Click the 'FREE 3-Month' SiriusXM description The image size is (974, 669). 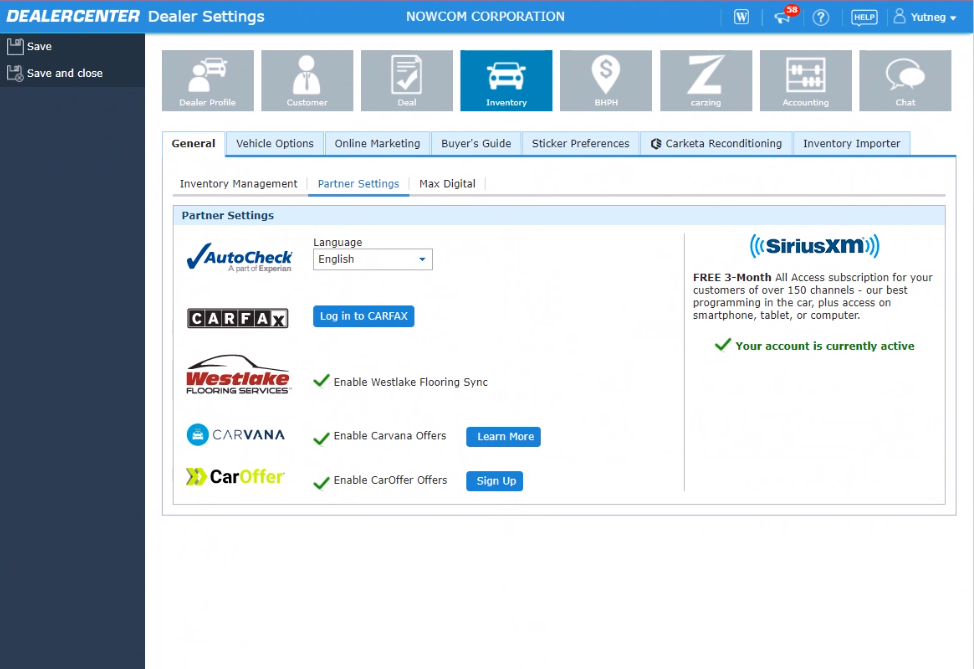[812, 296]
